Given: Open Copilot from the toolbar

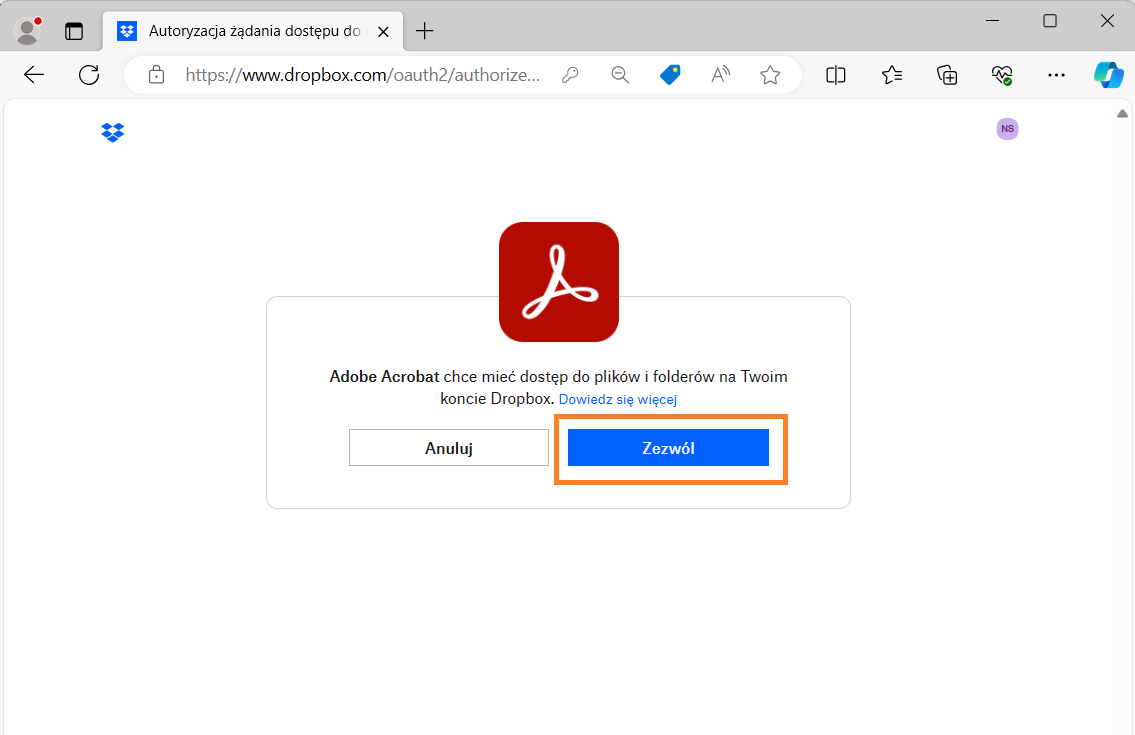Looking at the screenshot, I should click(x=1108, y=75).
